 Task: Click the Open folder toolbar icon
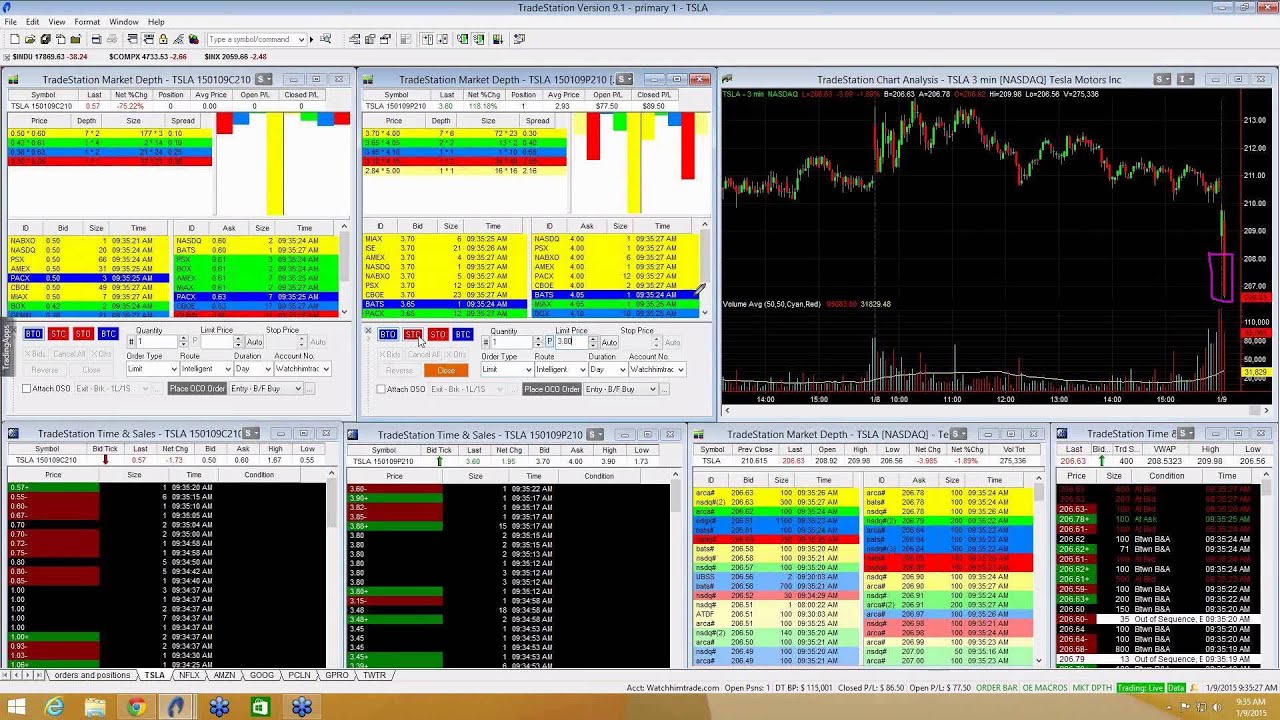[31, 39]
